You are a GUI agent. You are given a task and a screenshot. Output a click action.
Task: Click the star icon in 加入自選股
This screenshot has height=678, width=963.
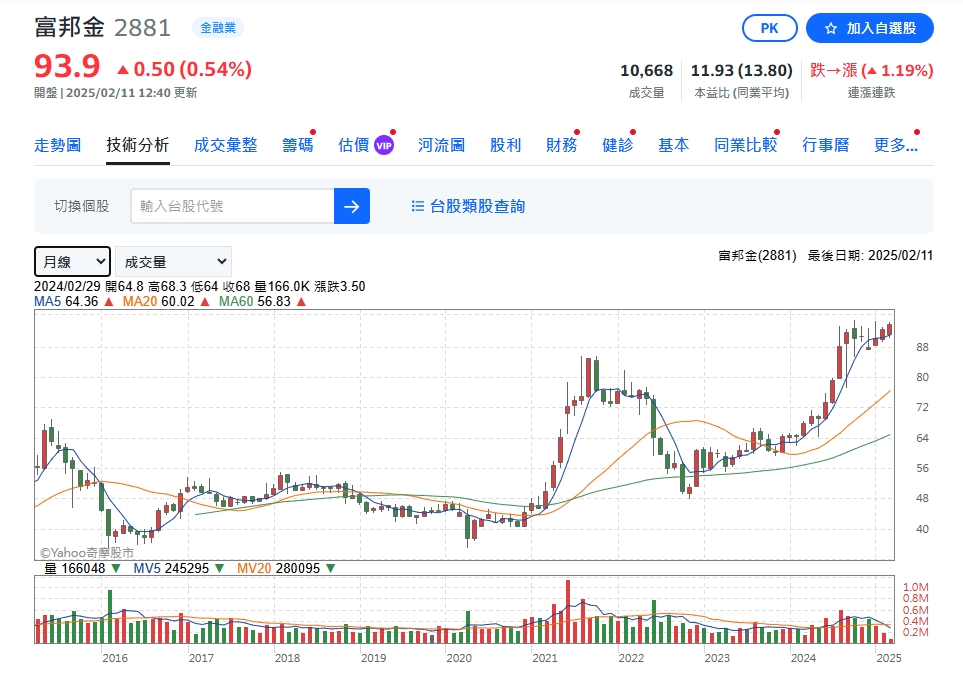pos(830,28)
